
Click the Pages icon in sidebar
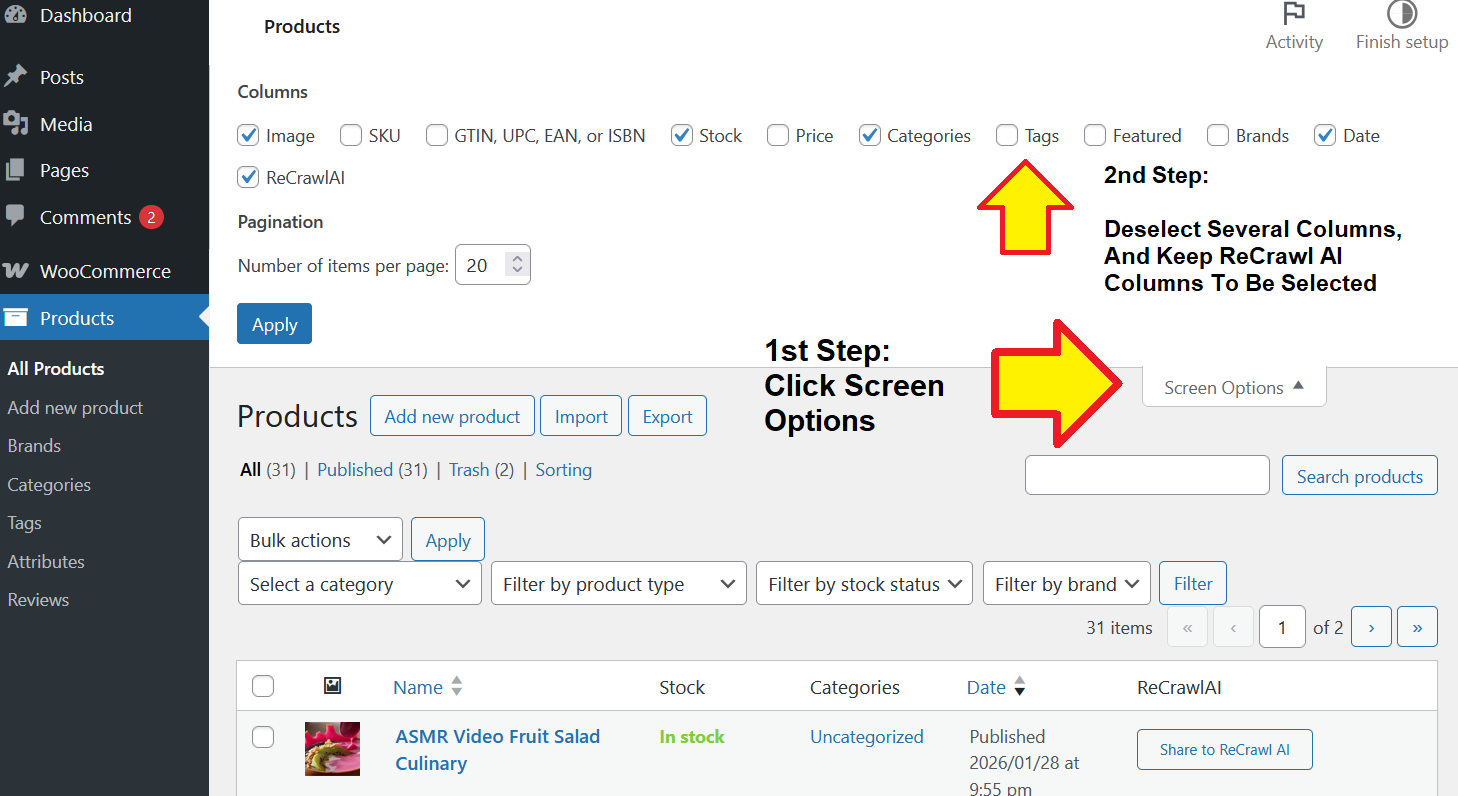(16, 170)
